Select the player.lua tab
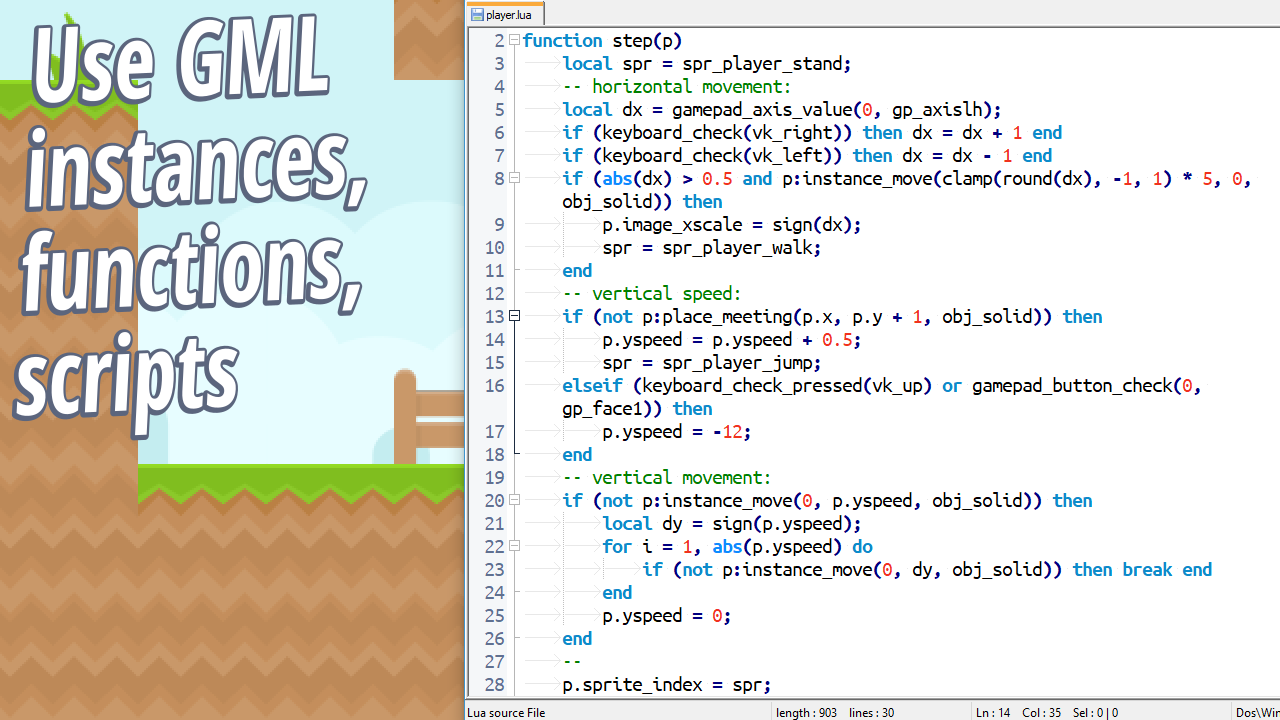Viewport: 1280px width, 720px height. [505, 14]
